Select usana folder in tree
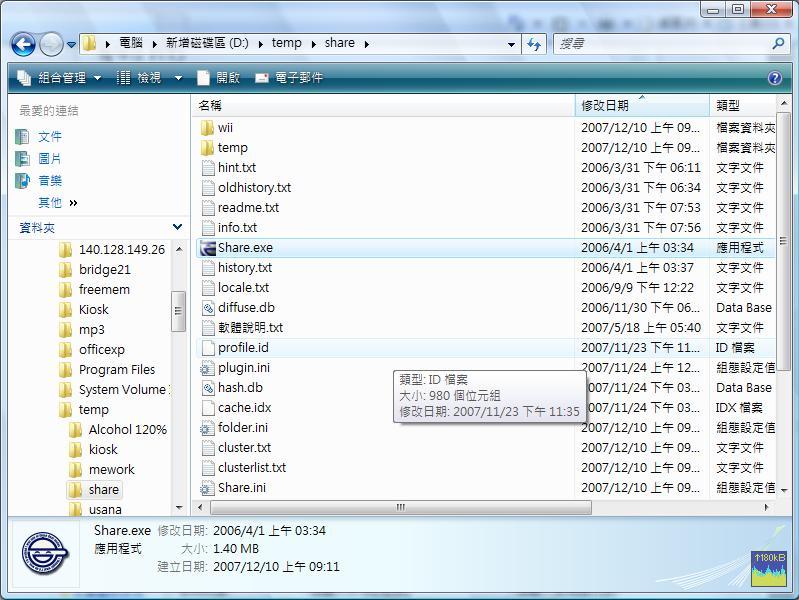 [105, 509]
